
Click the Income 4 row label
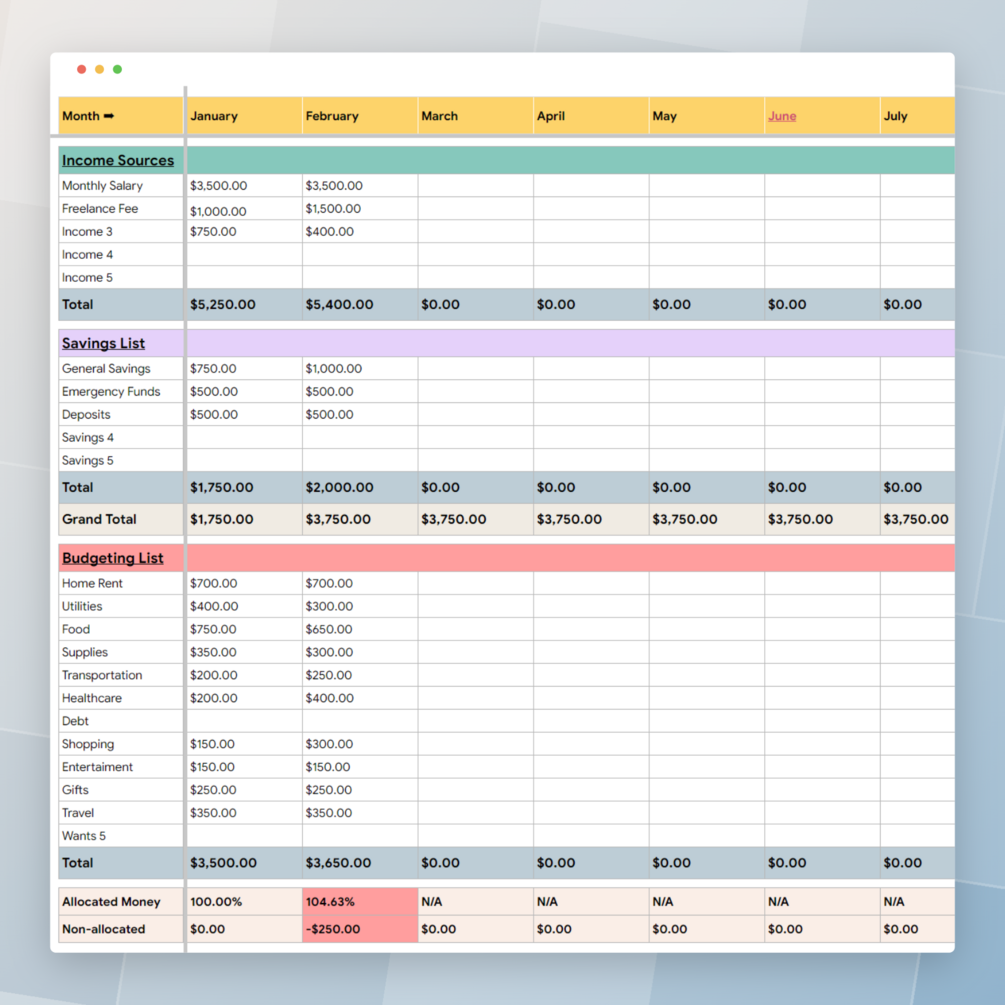87,254
